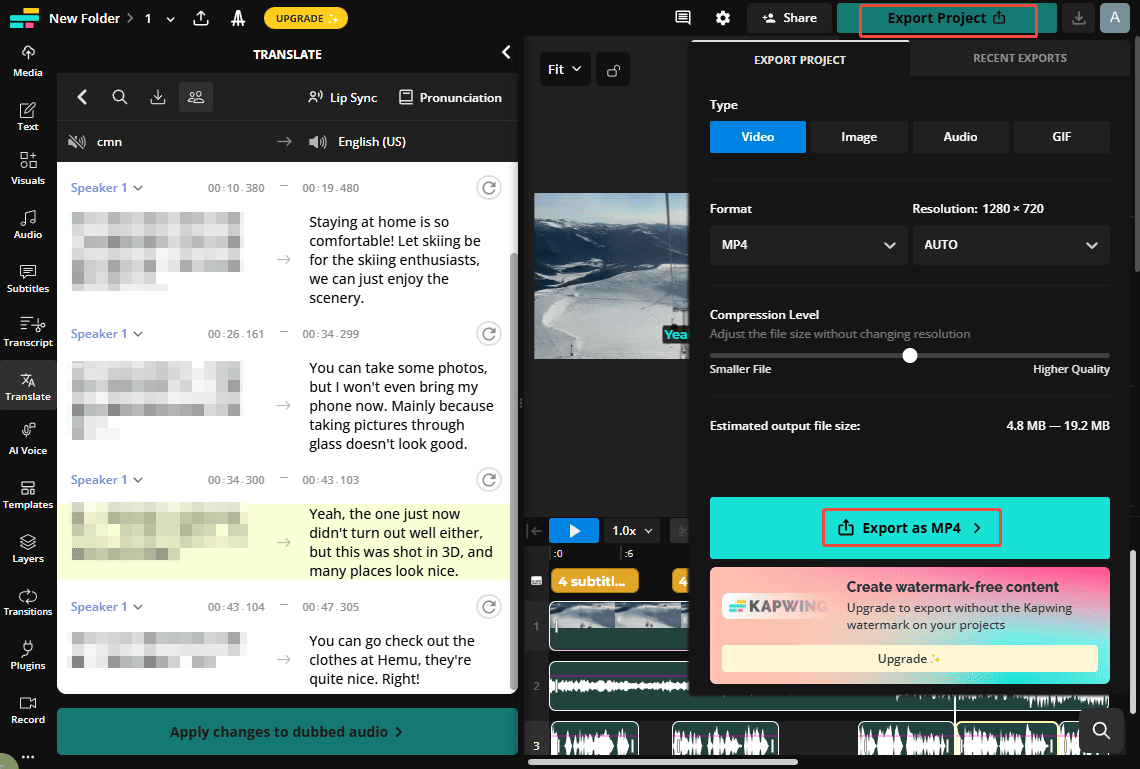Click Export as MP4
Viewport: 1140px width, 769px height.
point(911,527)
